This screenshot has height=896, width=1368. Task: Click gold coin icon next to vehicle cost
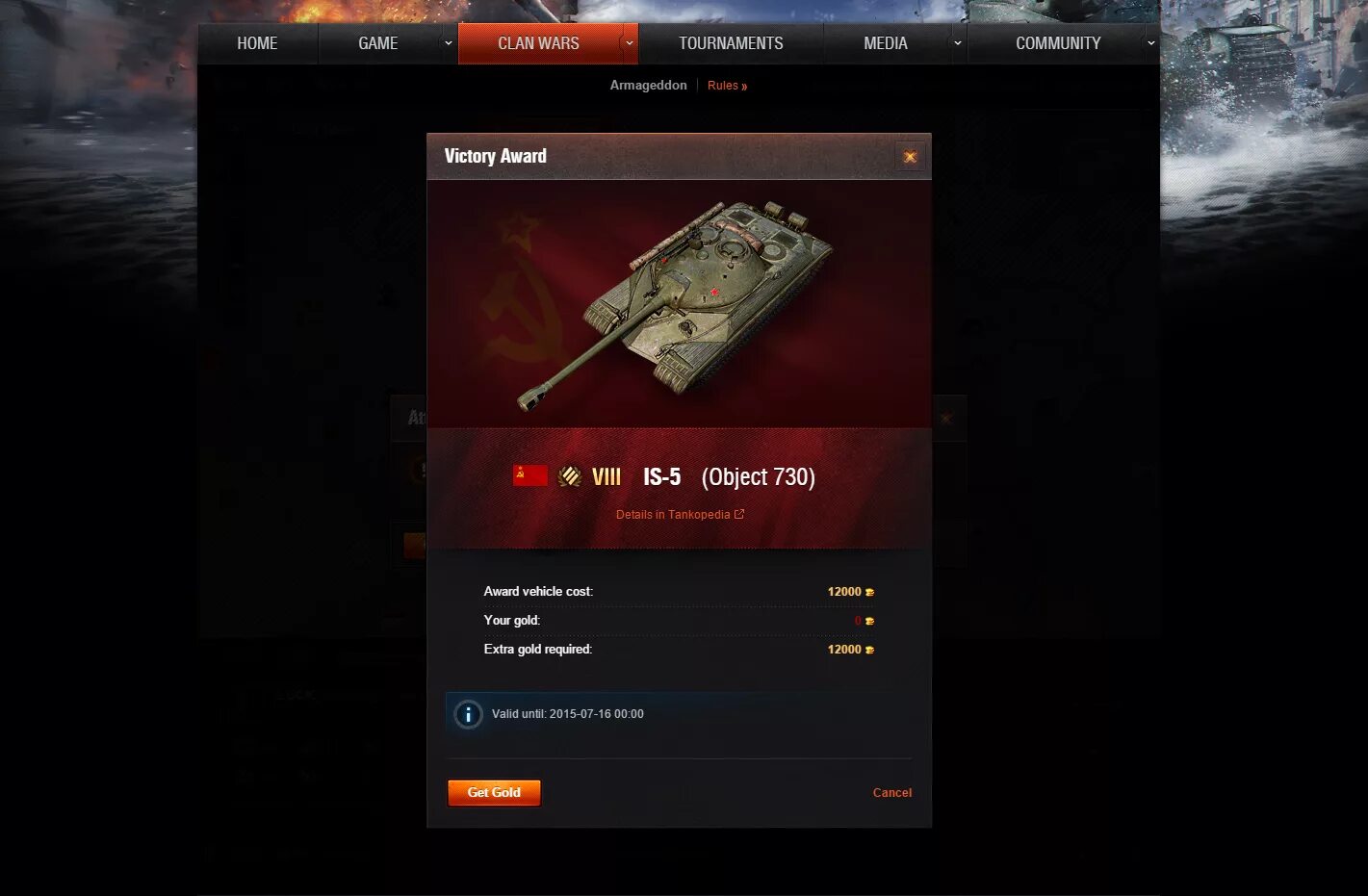coord(869,592)
